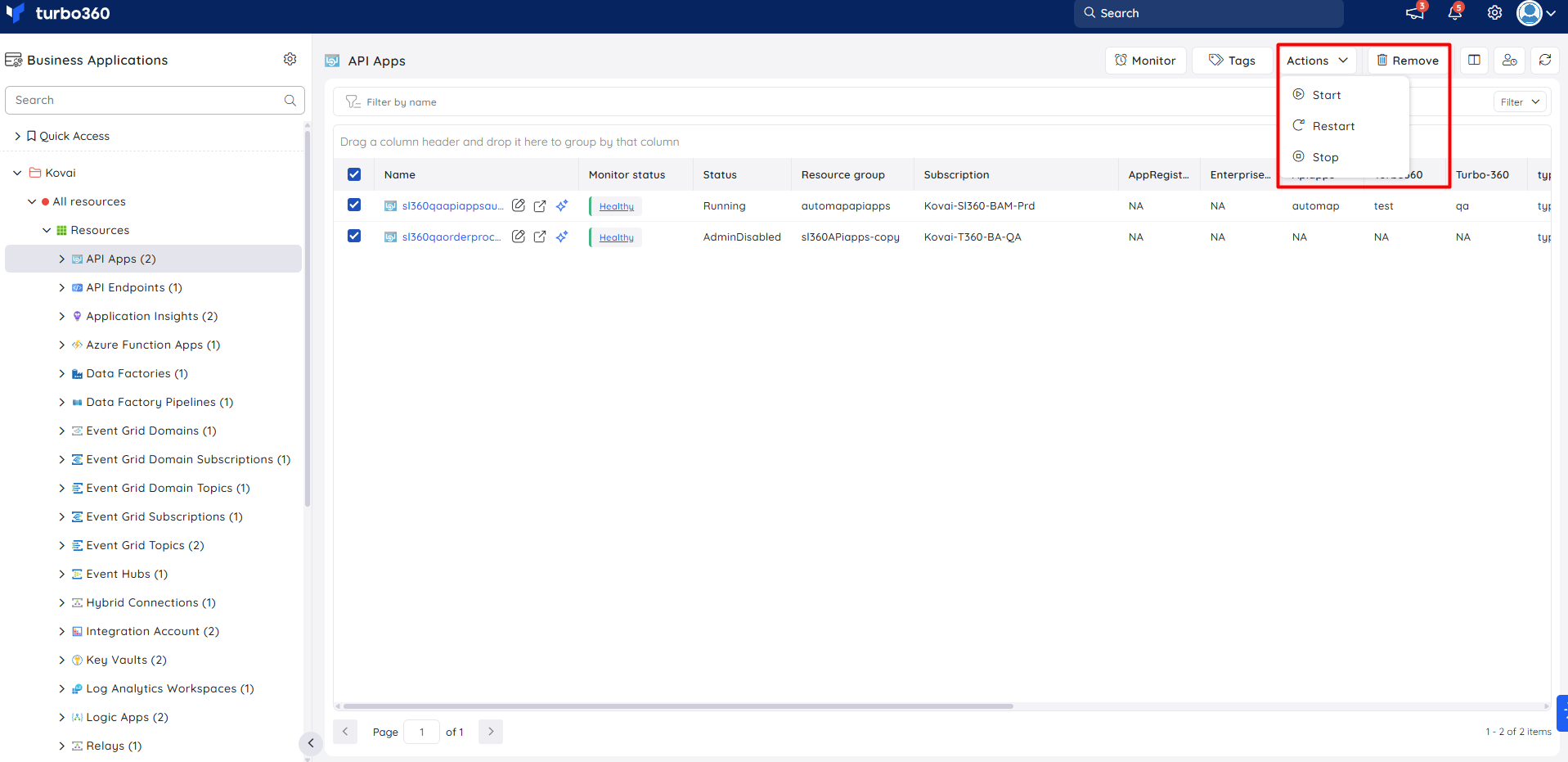The height and width of the screenshot is (762, 1568).
Task: Open the user access management icon
Action: pos(1509,60)
